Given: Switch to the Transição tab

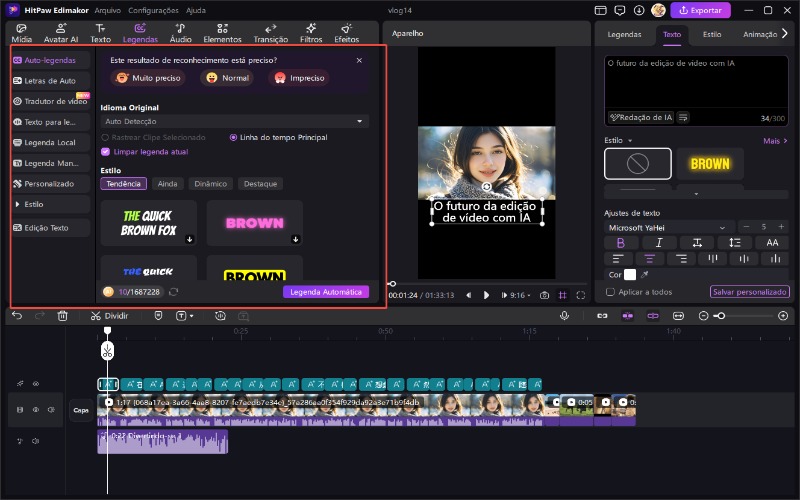Looking at the screenshot, I should pos(270,33).
